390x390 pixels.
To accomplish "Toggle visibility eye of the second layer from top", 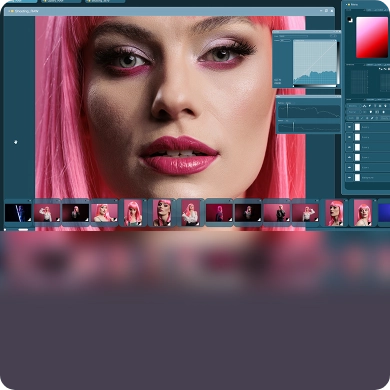I will click(x=349, y=137).
